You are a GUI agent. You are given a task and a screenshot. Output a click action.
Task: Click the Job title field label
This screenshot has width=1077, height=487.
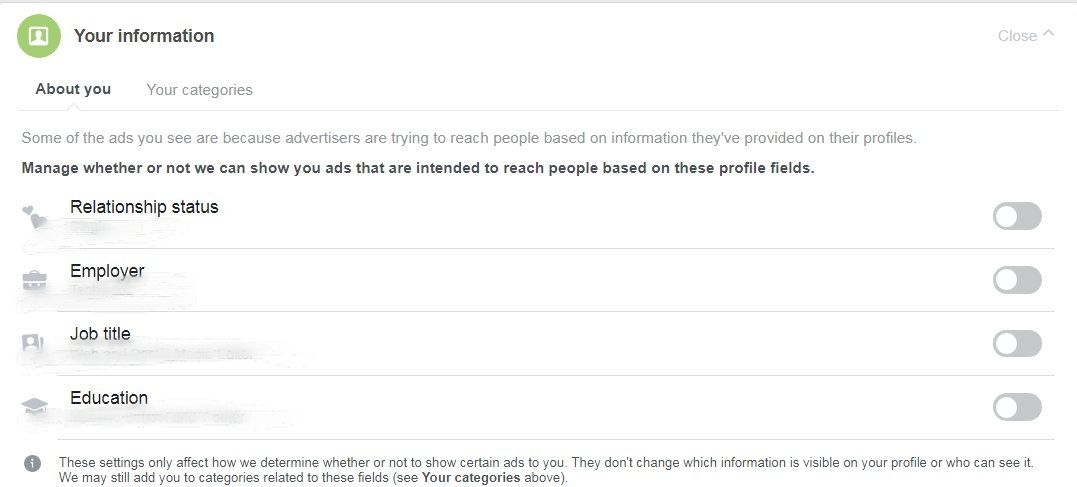(100, 334)
